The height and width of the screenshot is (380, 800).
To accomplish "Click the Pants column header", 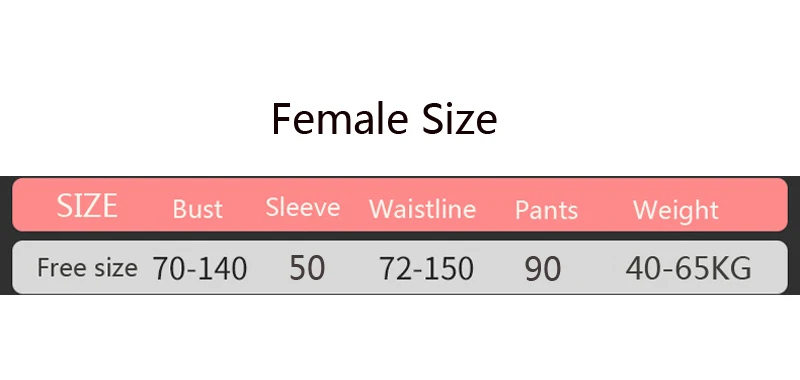I will pos(546,210).
